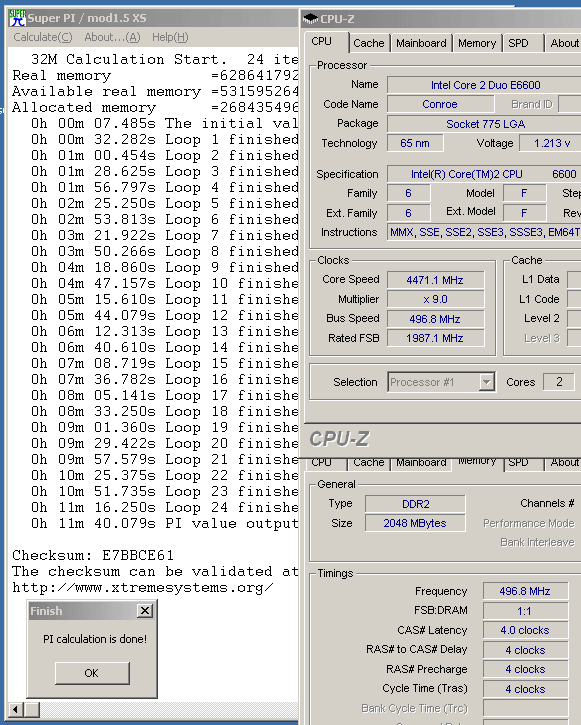
Task: Click the Voltage value 1.213 v
Action: tap(550, 143)
